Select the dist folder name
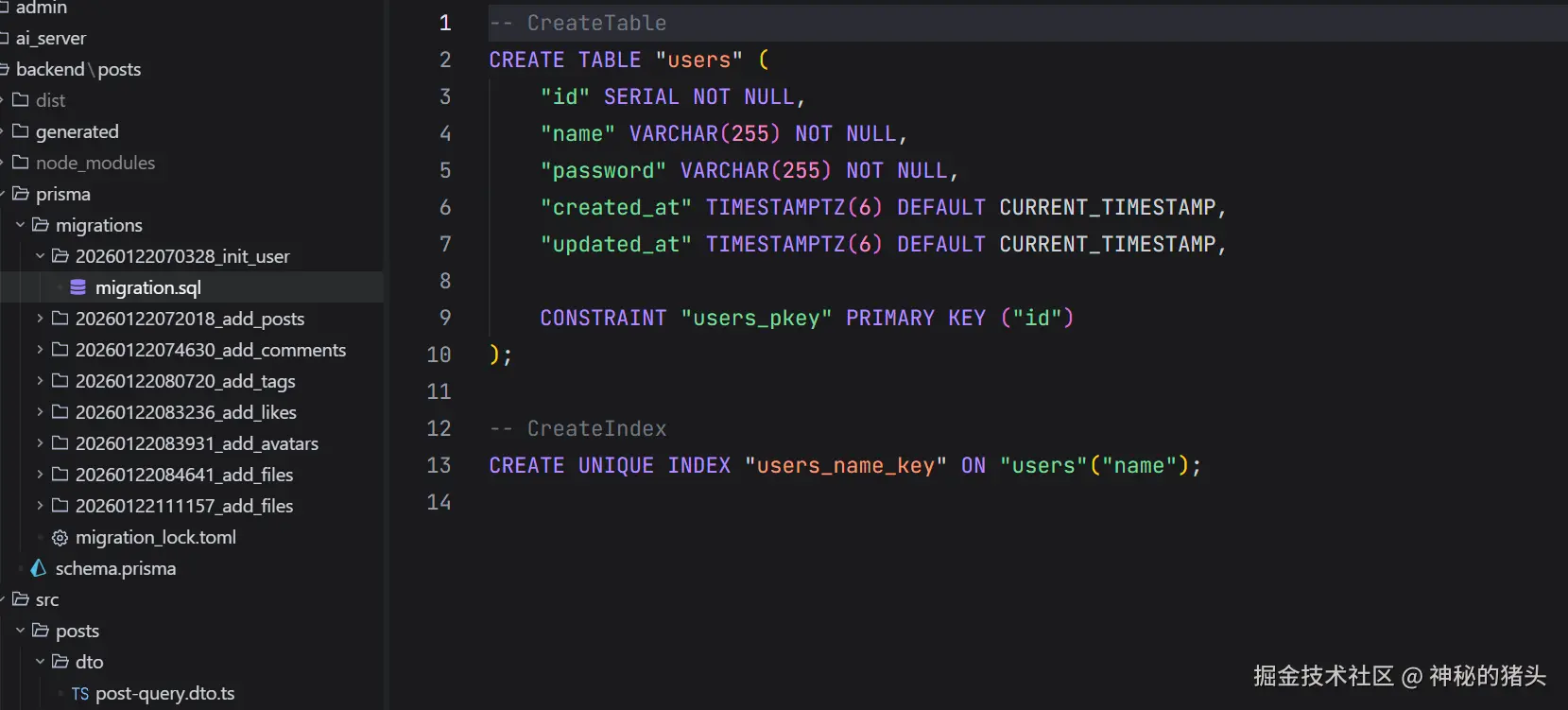Viewport: 1568px width, 710px height. pyautogui.click(x=50, y=100)
